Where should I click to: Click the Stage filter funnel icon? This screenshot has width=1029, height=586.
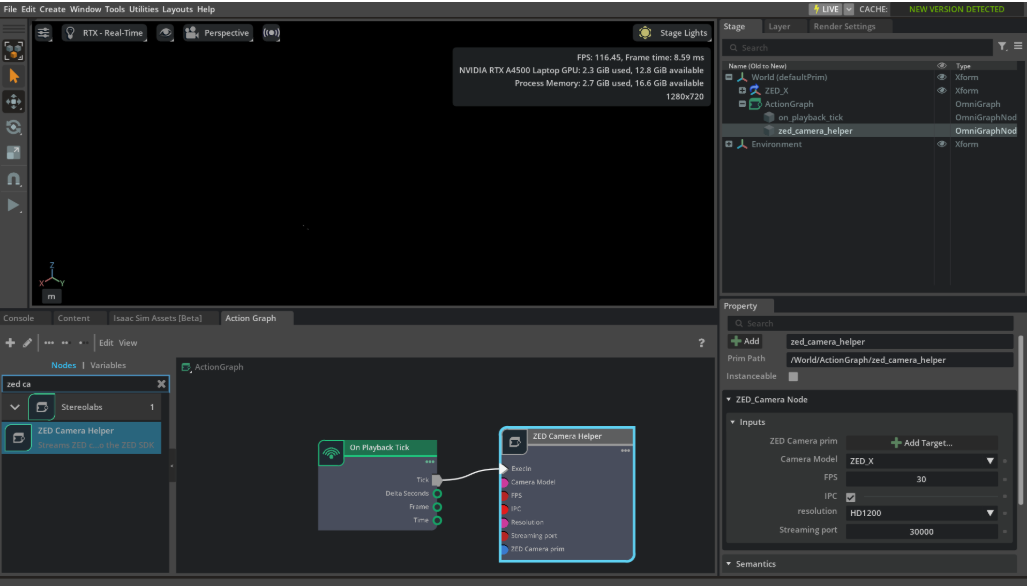pyautogui.click(x=1002, y=47)
